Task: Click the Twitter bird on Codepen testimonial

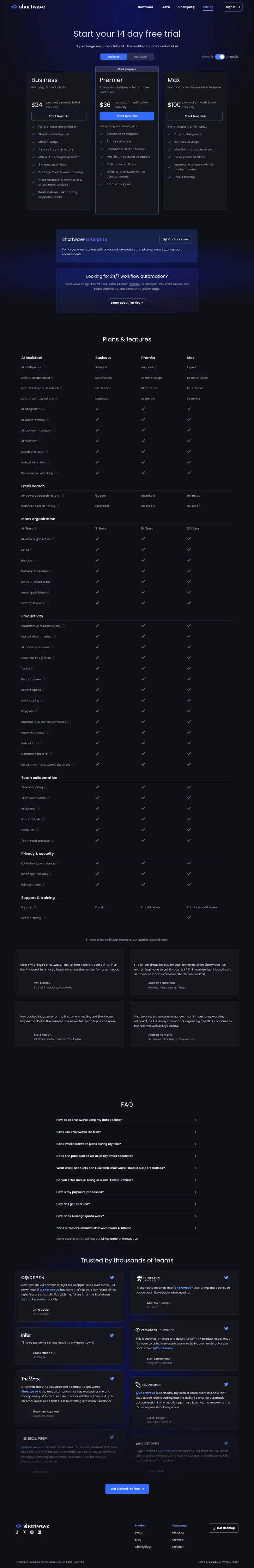Action: [112, 1278]
